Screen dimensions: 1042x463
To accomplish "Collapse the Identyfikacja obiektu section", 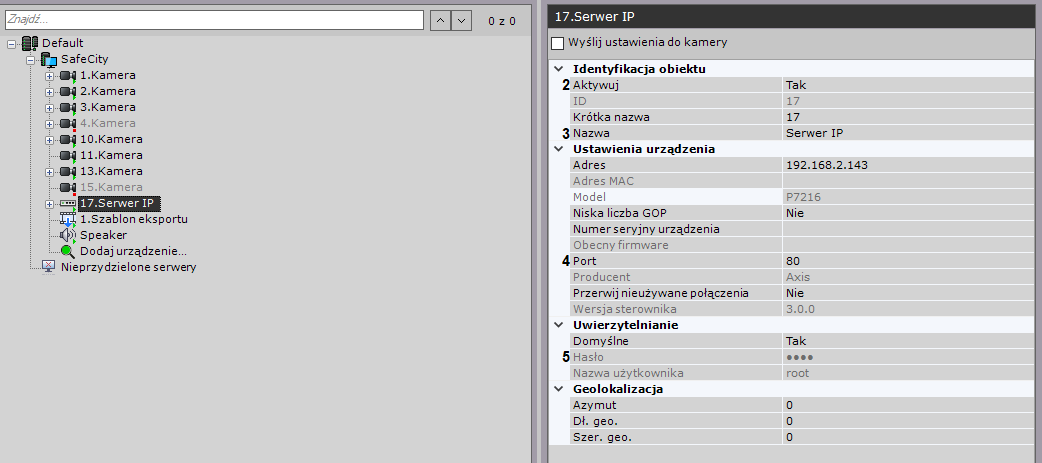I will click(x=558, y=69).
